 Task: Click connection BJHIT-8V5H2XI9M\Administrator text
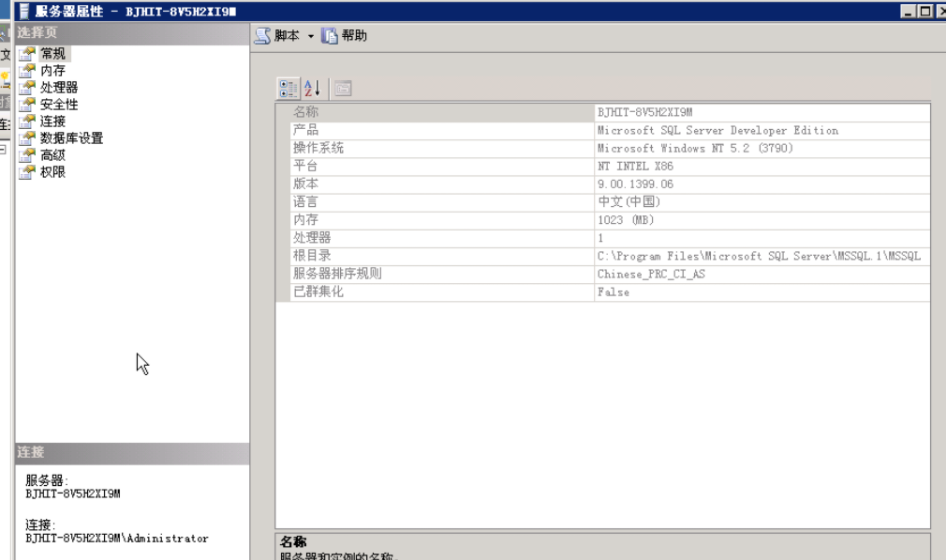click(x=117, y=538)
